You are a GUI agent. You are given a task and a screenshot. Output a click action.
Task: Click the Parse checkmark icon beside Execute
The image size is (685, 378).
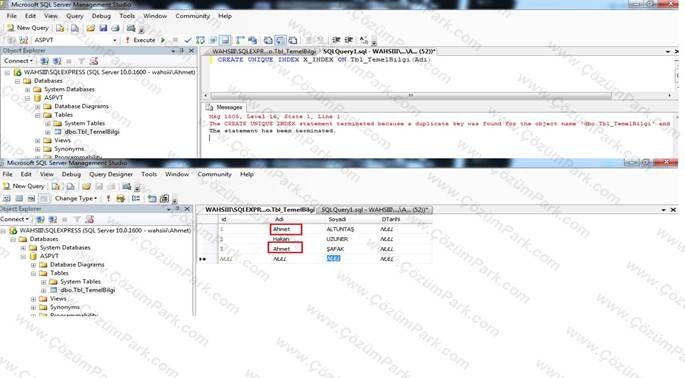pos(187,40)
